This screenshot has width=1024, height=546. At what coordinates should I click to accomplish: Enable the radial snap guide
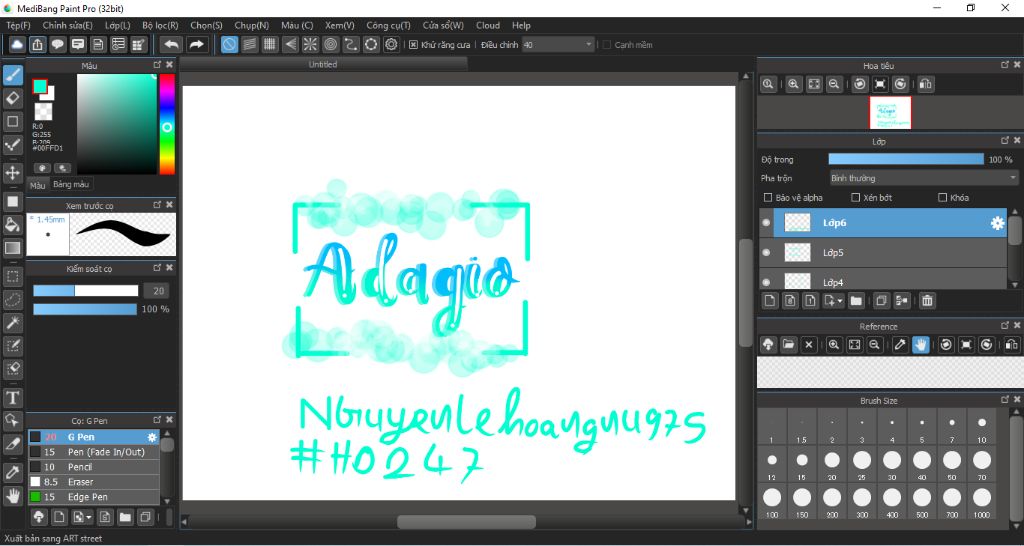tap(310, 44)
